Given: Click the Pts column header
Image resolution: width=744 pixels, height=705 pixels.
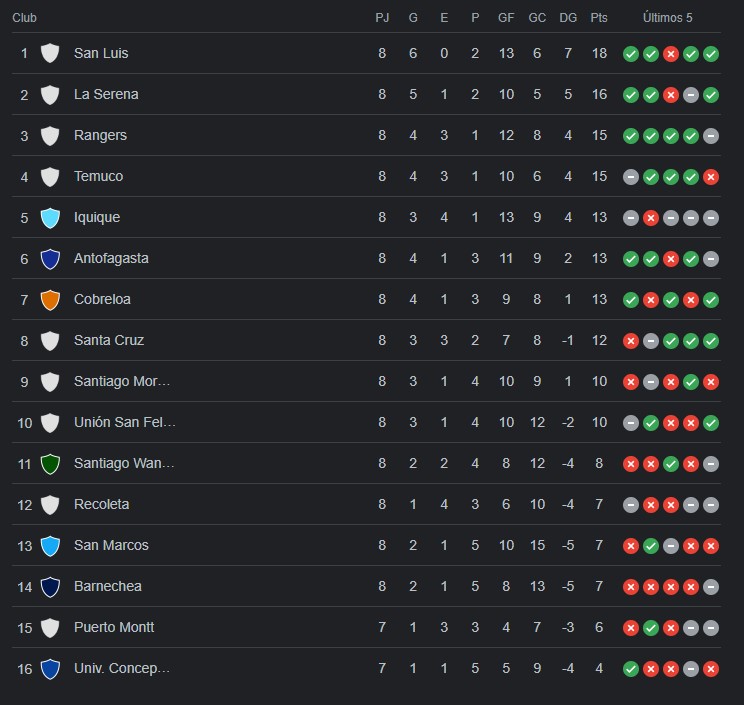Looking at the screenshot, I should coord(599,18).
